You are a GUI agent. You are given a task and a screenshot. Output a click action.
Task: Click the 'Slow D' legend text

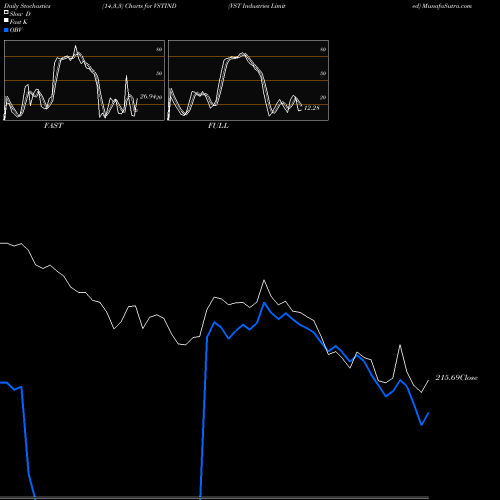coord(20,14)
